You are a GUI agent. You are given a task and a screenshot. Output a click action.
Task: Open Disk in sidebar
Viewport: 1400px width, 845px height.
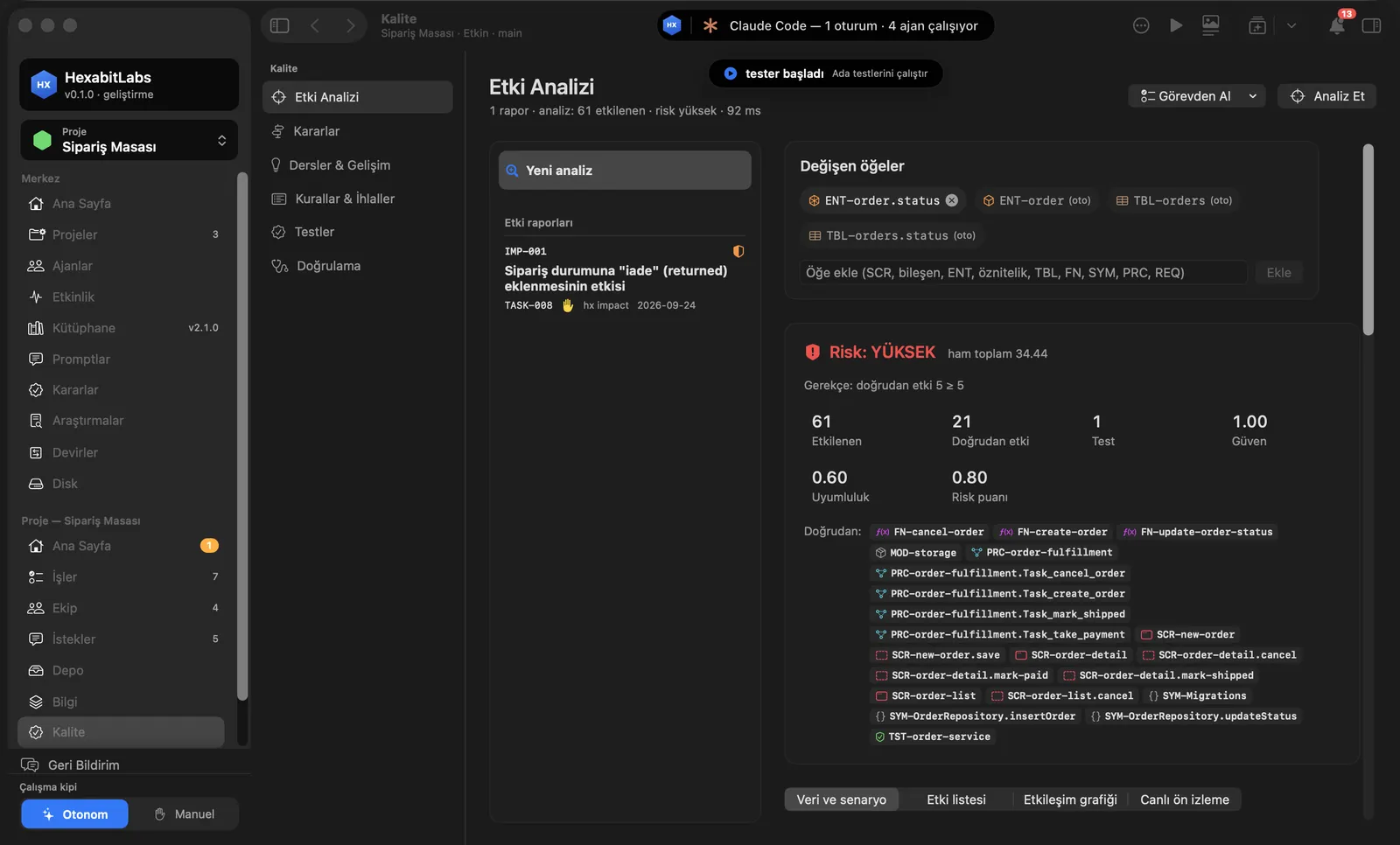click(122, 484)
